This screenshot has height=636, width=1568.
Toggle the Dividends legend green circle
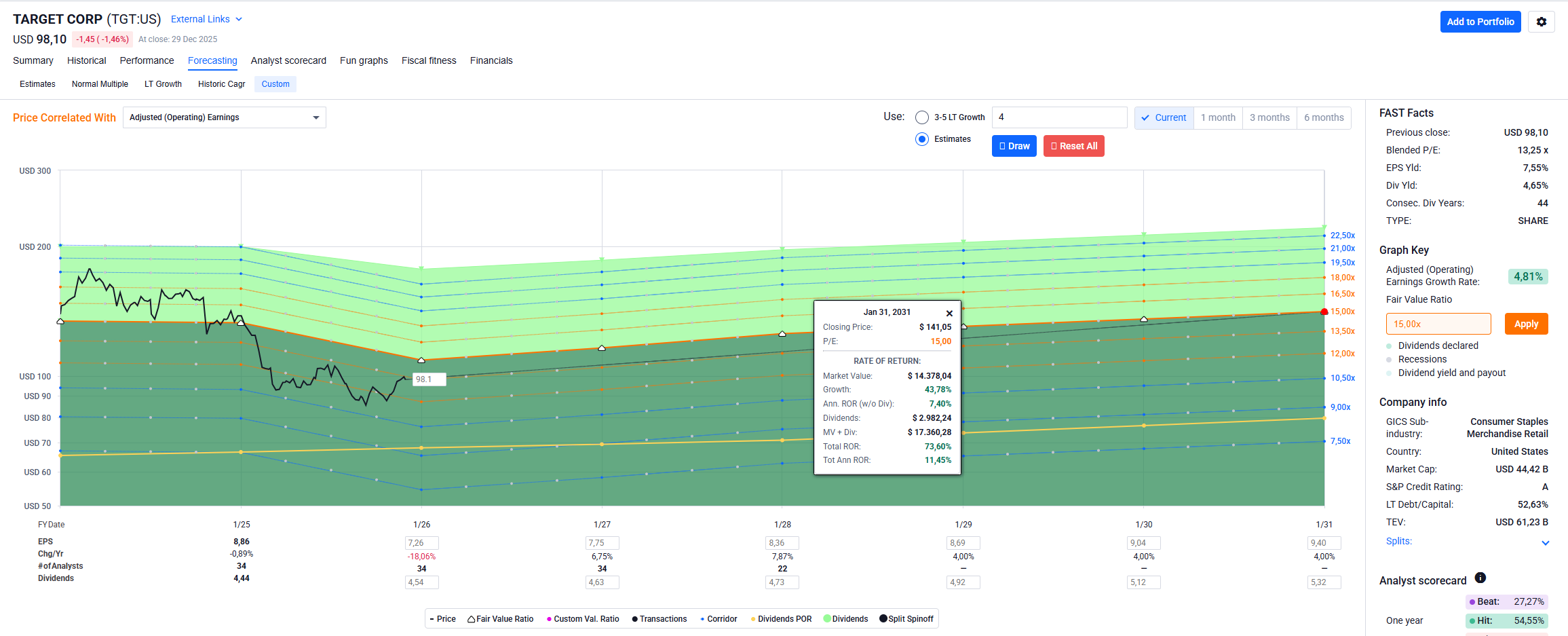pyautogui.click(x=827, y=618)
